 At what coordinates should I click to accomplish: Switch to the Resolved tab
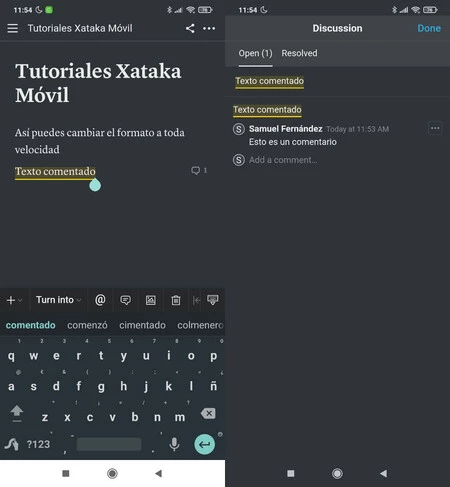click(299, 53)
